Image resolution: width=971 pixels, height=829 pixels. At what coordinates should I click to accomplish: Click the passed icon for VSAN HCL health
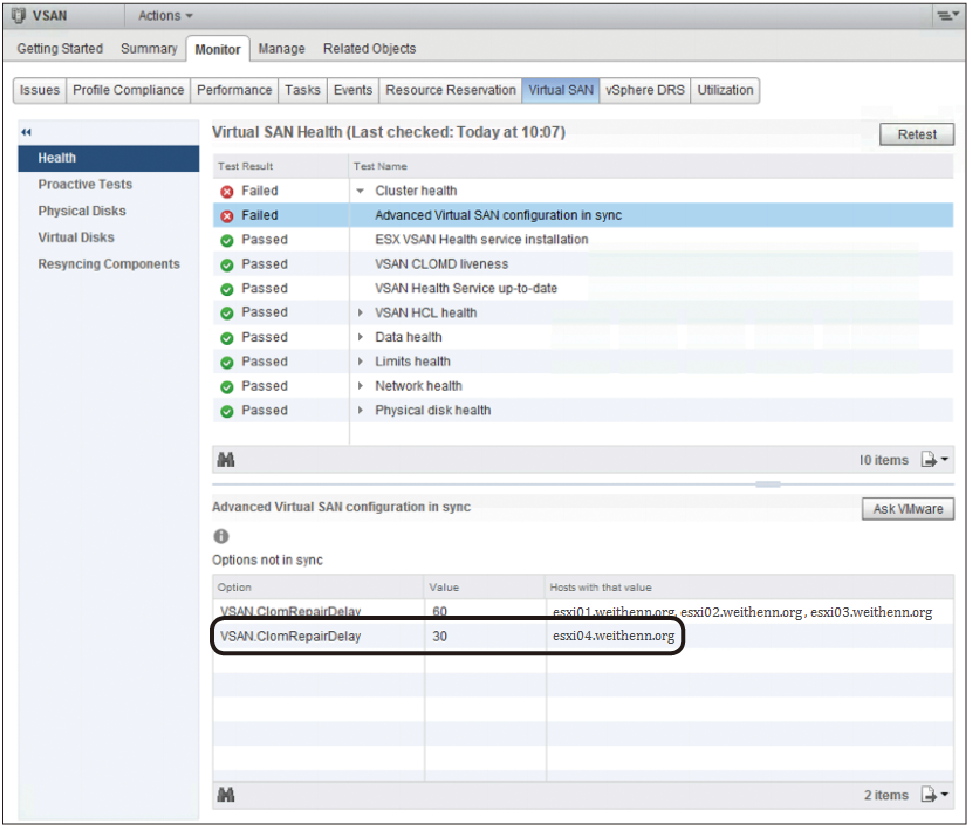[x=227, y=313]
